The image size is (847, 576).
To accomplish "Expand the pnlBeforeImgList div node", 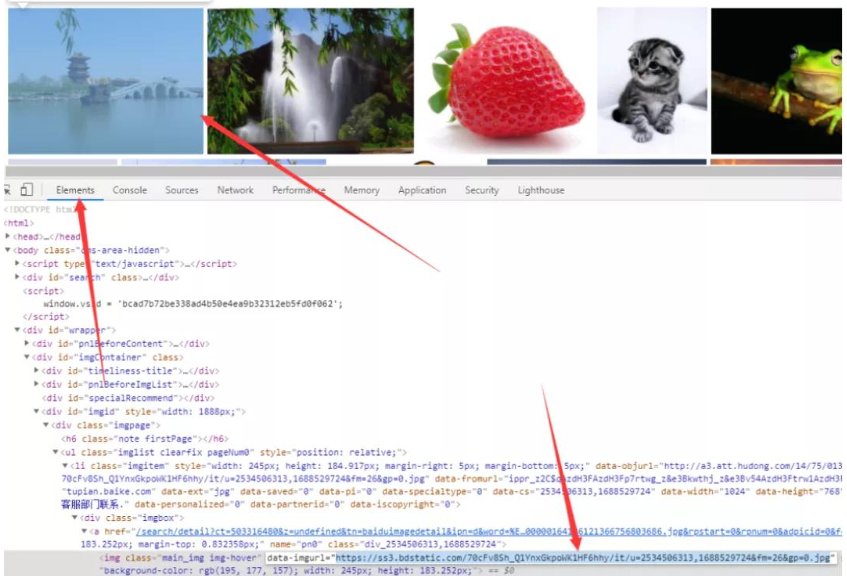I will coord(36,384).
